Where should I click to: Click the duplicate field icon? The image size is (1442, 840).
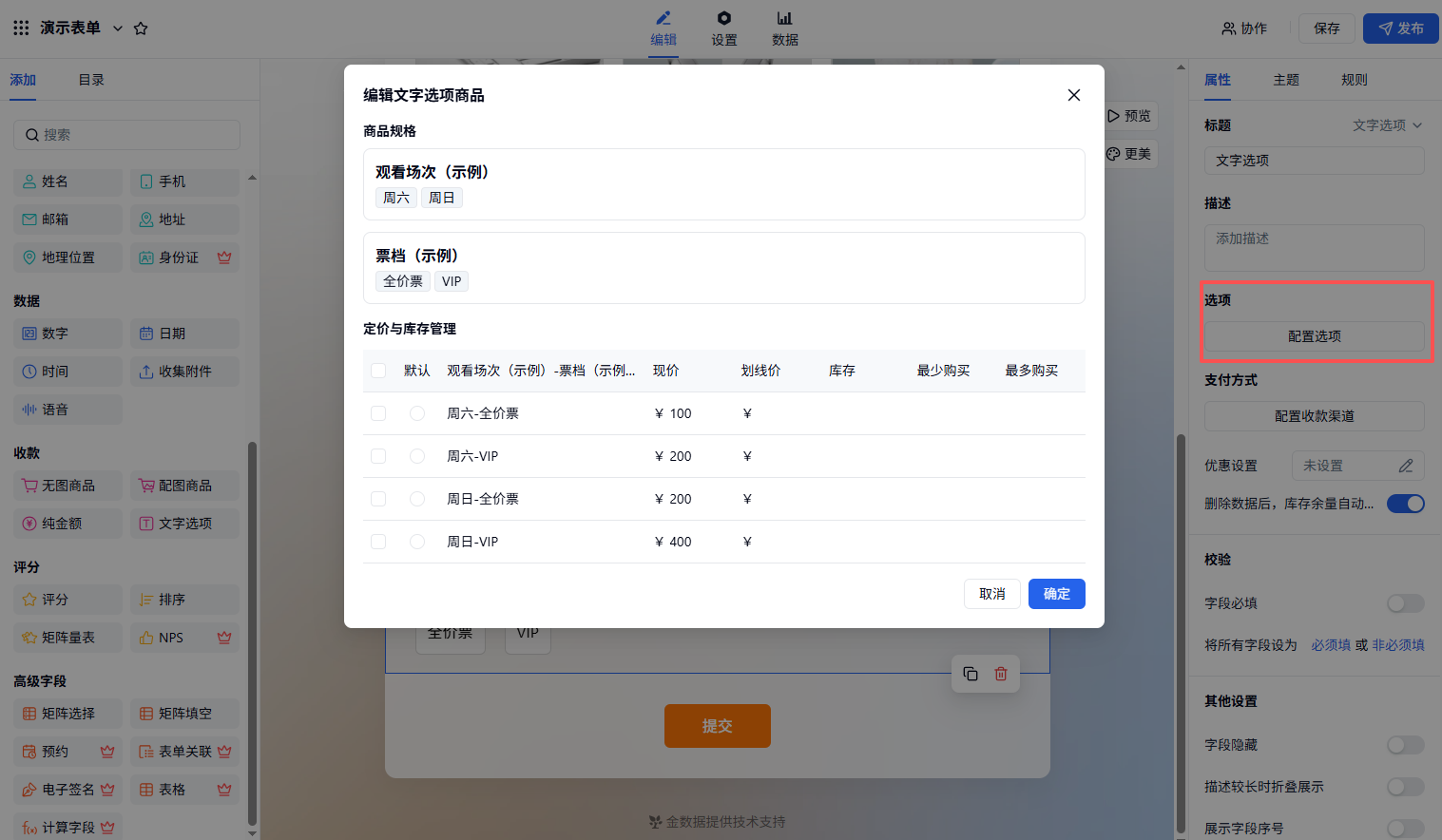tap(971, 674)
